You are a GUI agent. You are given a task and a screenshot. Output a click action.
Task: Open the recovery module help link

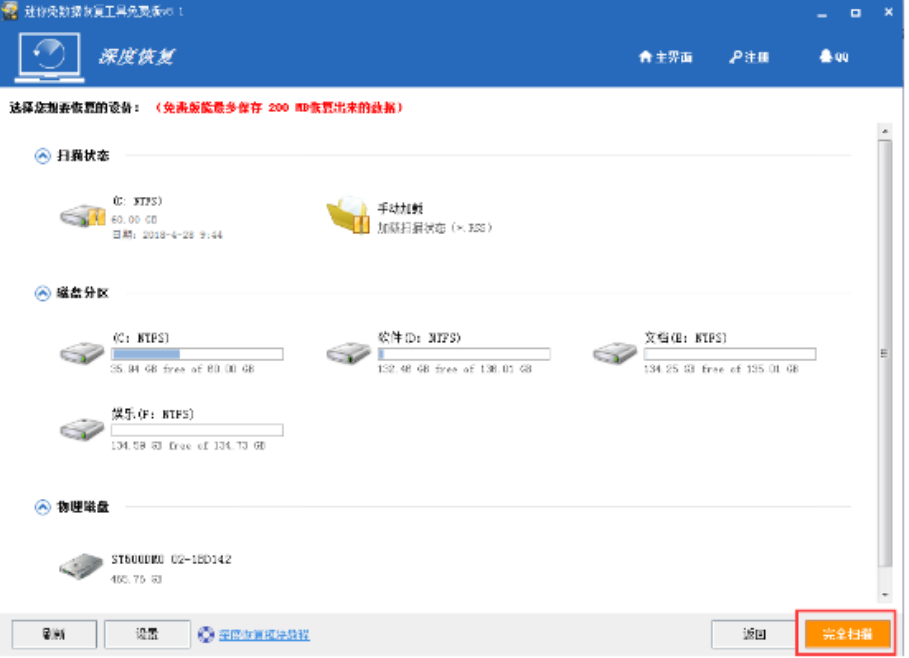click(264, 634)
